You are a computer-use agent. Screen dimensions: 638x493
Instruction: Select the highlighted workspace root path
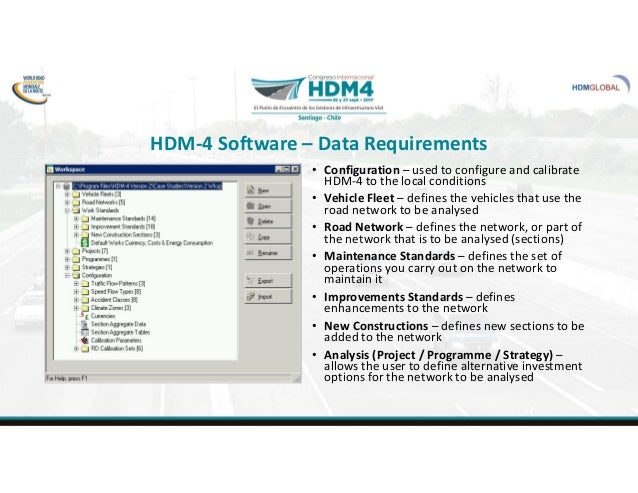coord(147,186)
